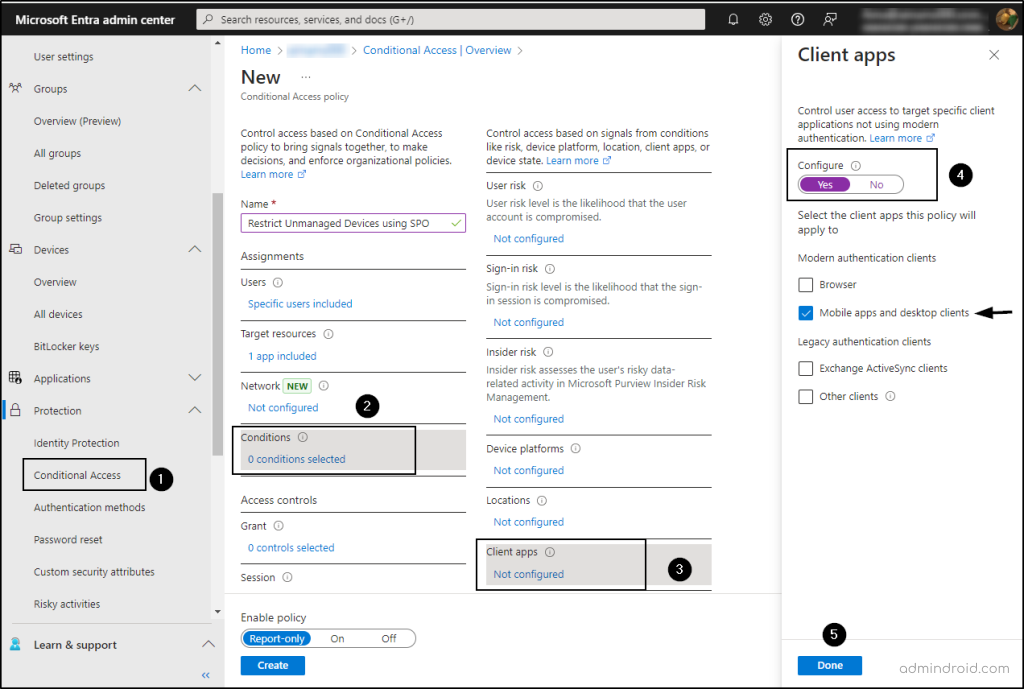Click the help question mark icon
Viewport: 1024px width, 689px height.
(x=797, y=19)
